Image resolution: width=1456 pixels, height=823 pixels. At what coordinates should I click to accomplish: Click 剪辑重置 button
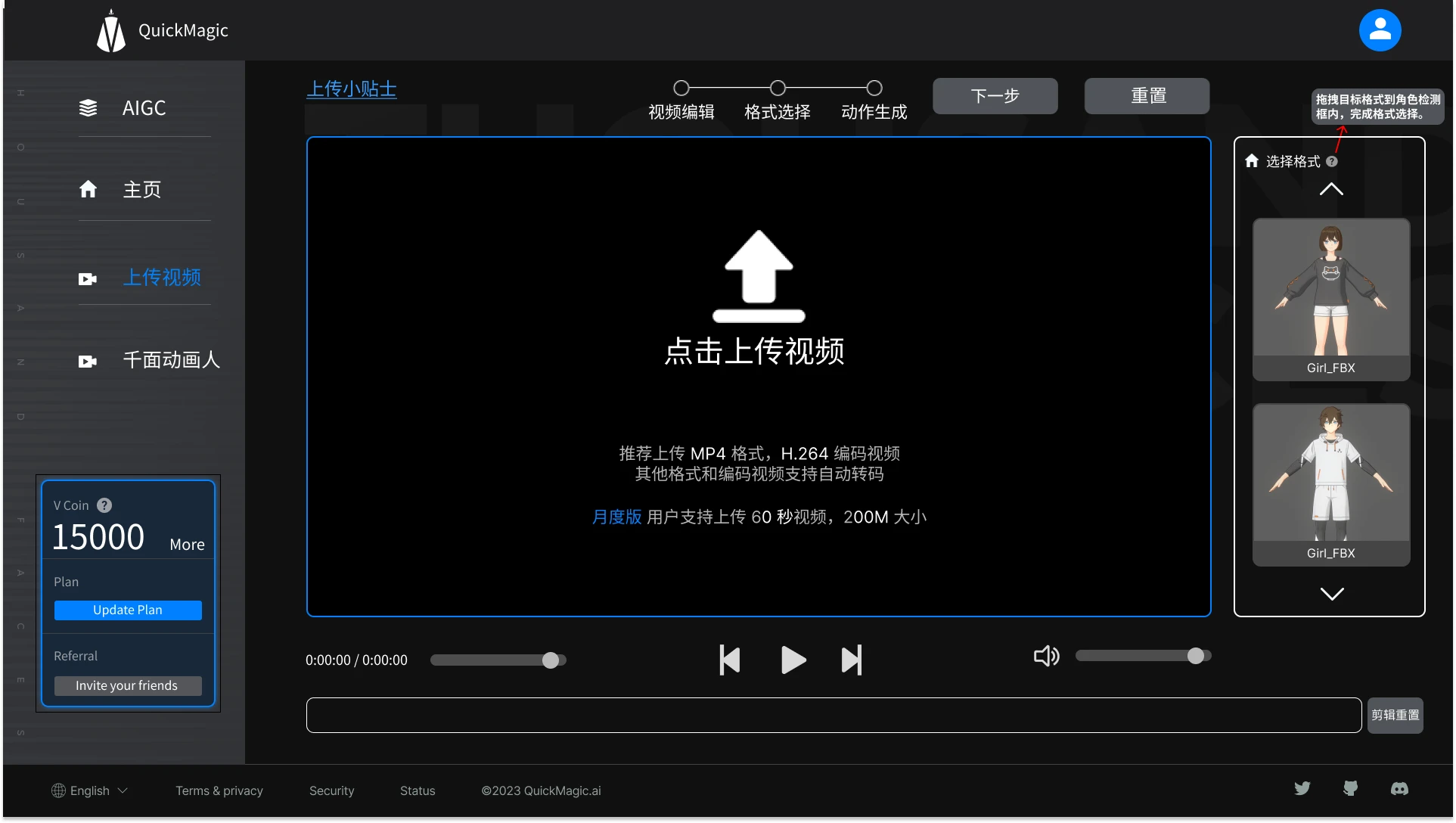[1395, 716]
